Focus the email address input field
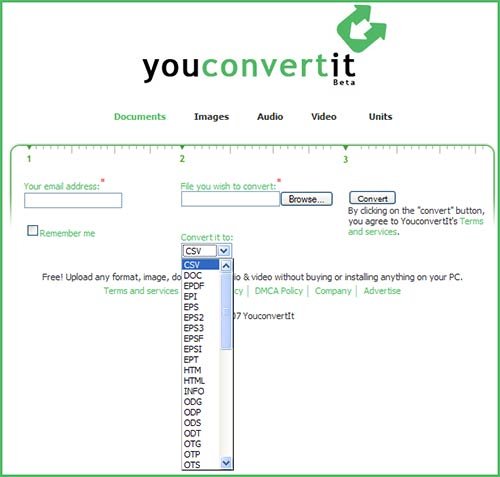 coord(73,200)
